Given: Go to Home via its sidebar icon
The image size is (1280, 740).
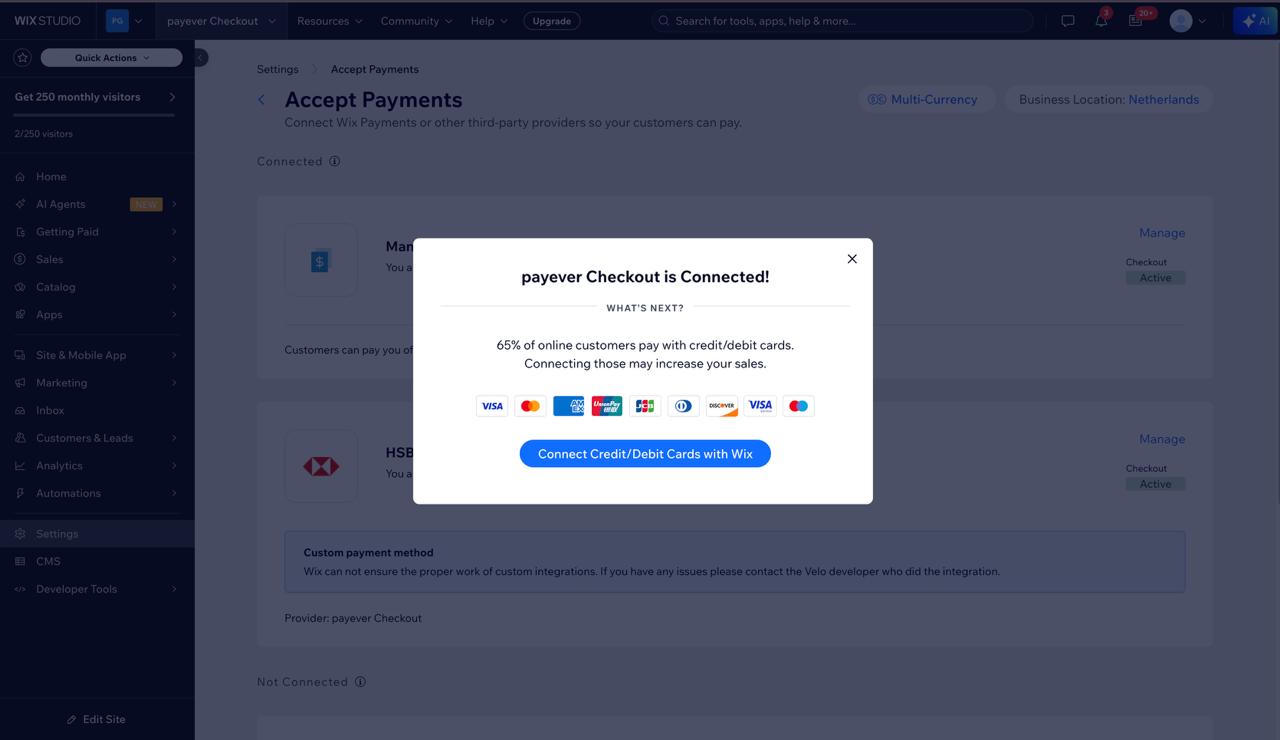Looking at the screenshot, I should (21, 177).
